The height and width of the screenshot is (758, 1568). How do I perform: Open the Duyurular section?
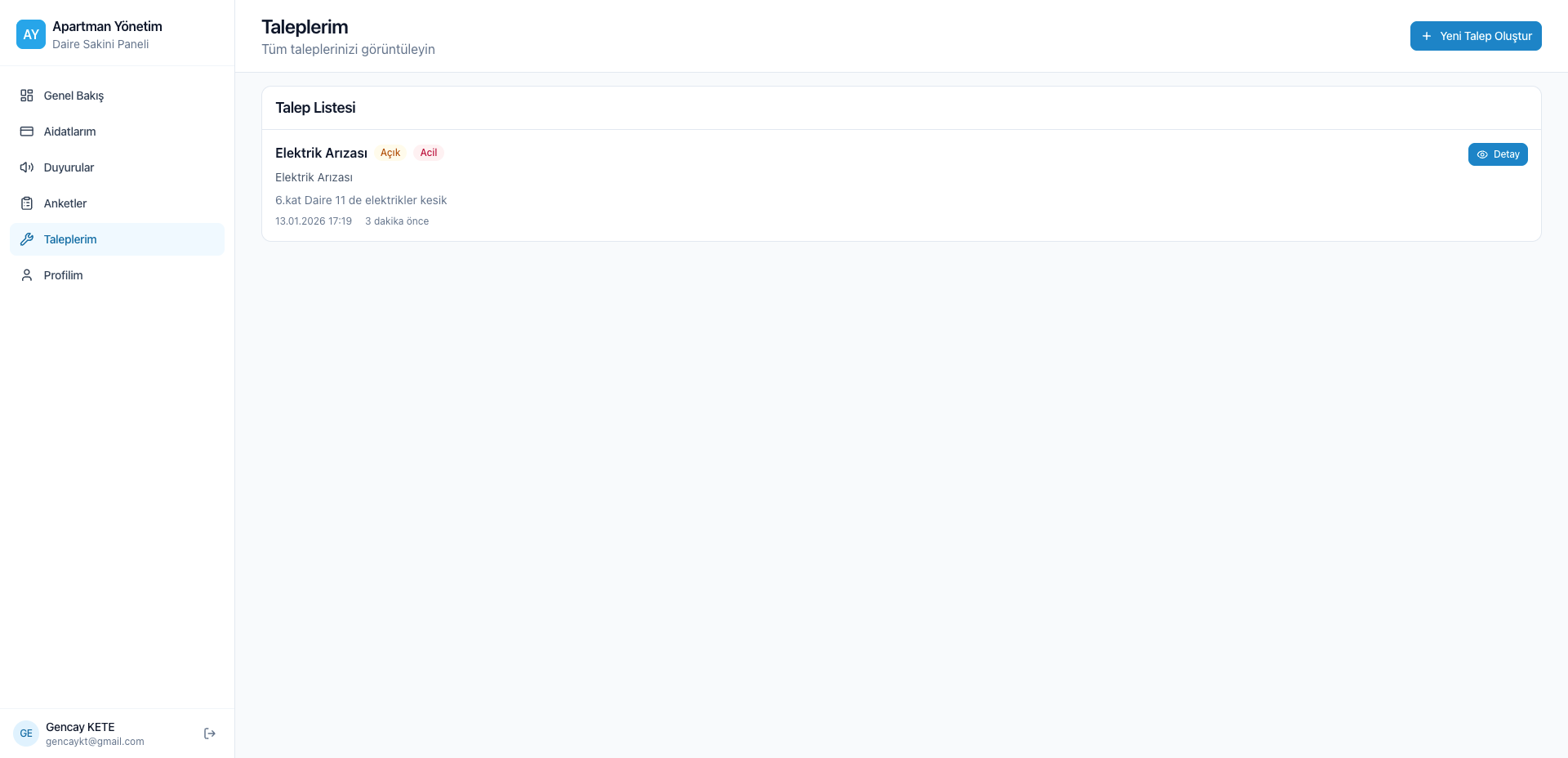point(117,167)
